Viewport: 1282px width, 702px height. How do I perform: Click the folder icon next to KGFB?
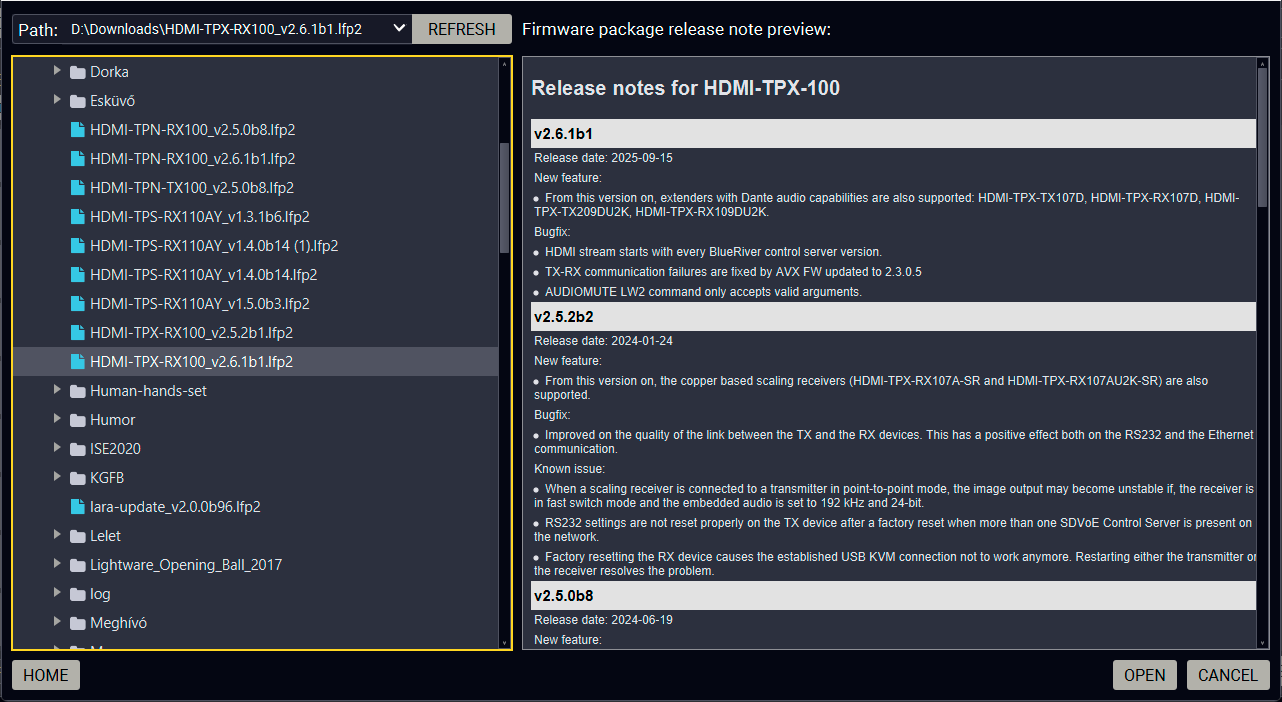(77, 477)
